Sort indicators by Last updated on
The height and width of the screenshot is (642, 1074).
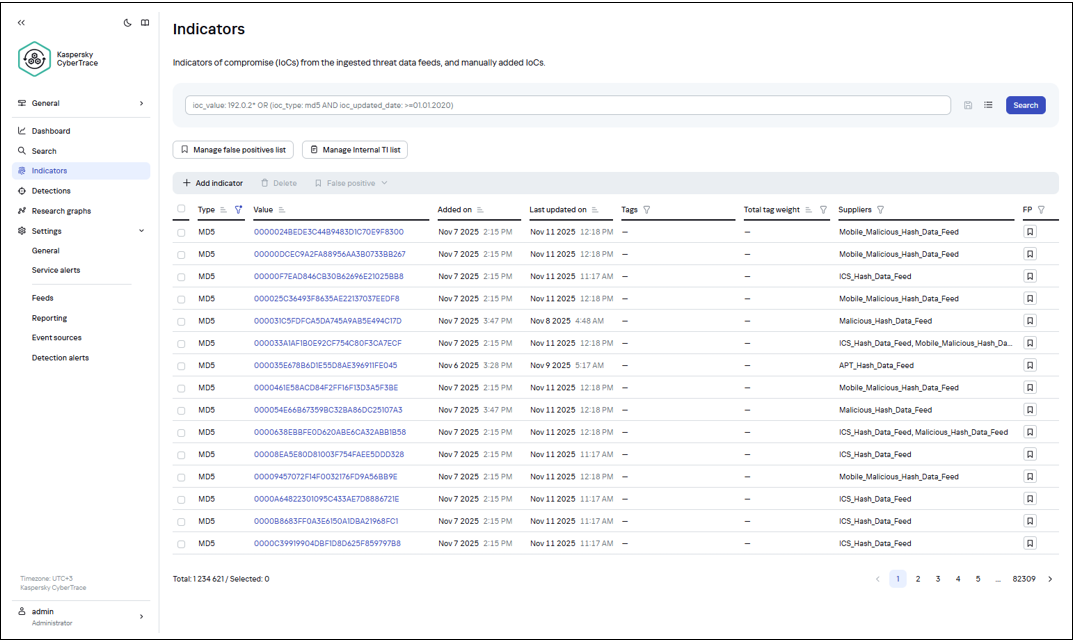click(x=595, y=210)
